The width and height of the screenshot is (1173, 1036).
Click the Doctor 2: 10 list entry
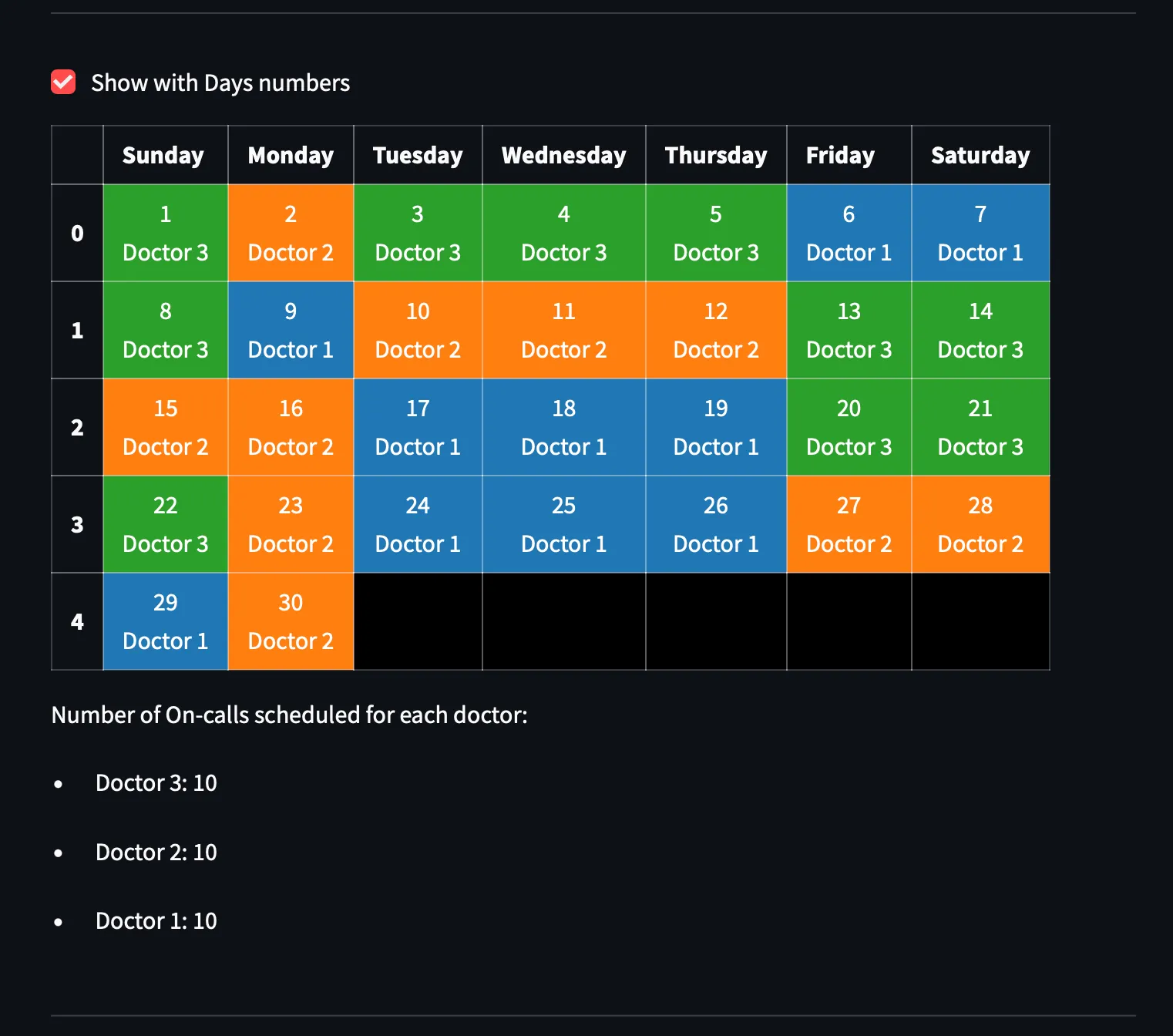point(155,852)
